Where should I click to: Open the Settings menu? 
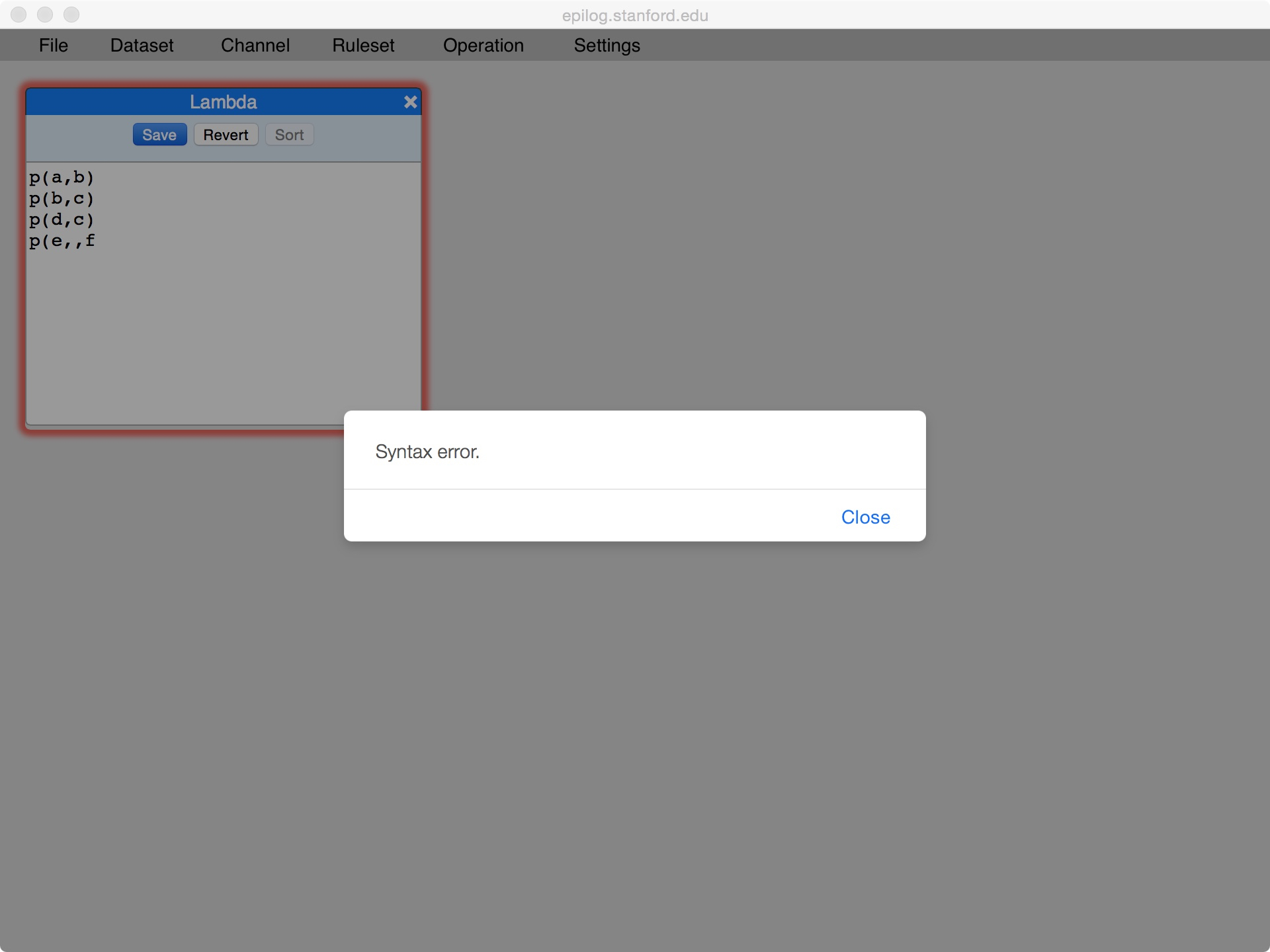coord(607,45)
